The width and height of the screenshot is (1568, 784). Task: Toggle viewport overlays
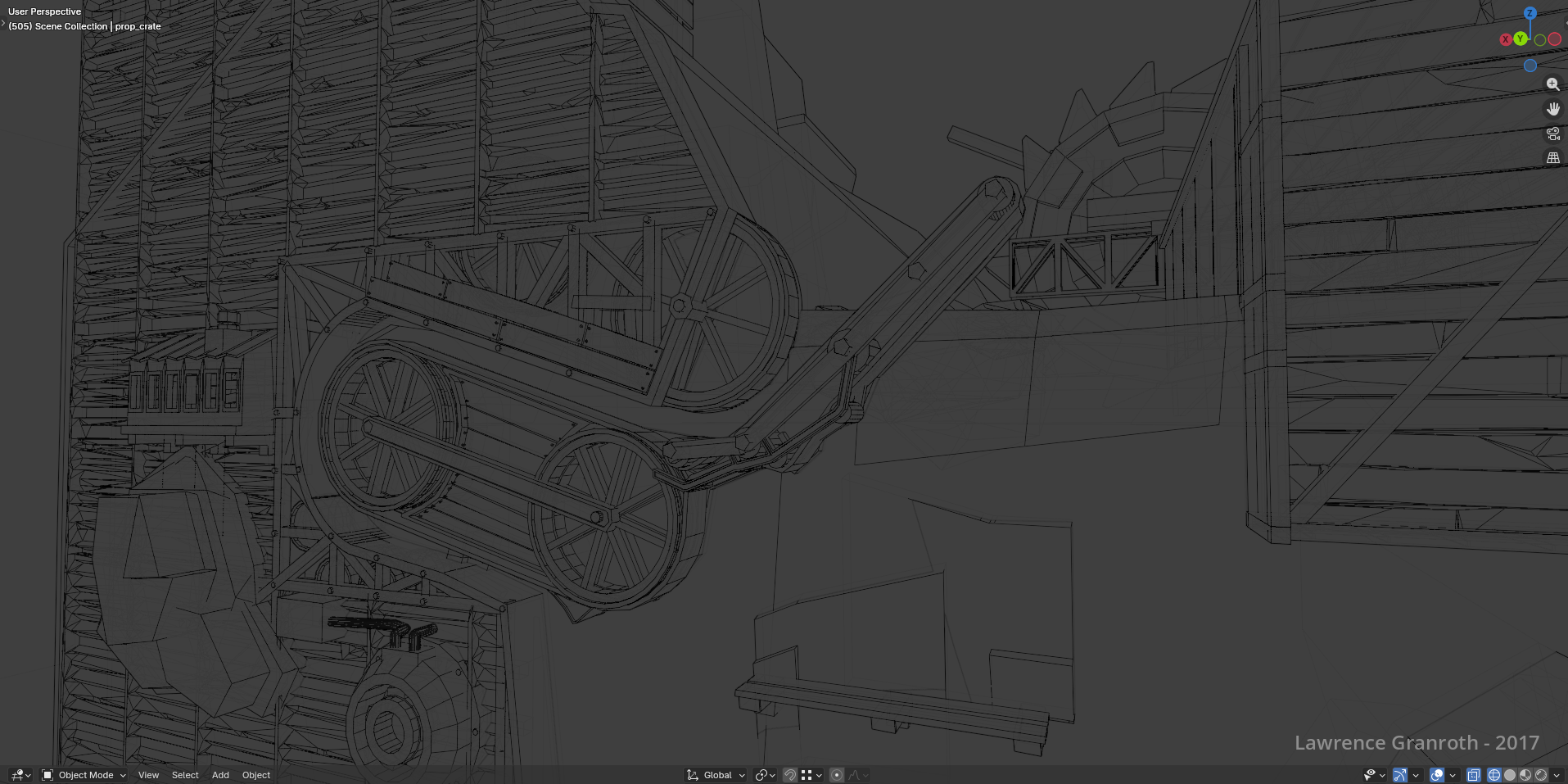coord(1436,775)
